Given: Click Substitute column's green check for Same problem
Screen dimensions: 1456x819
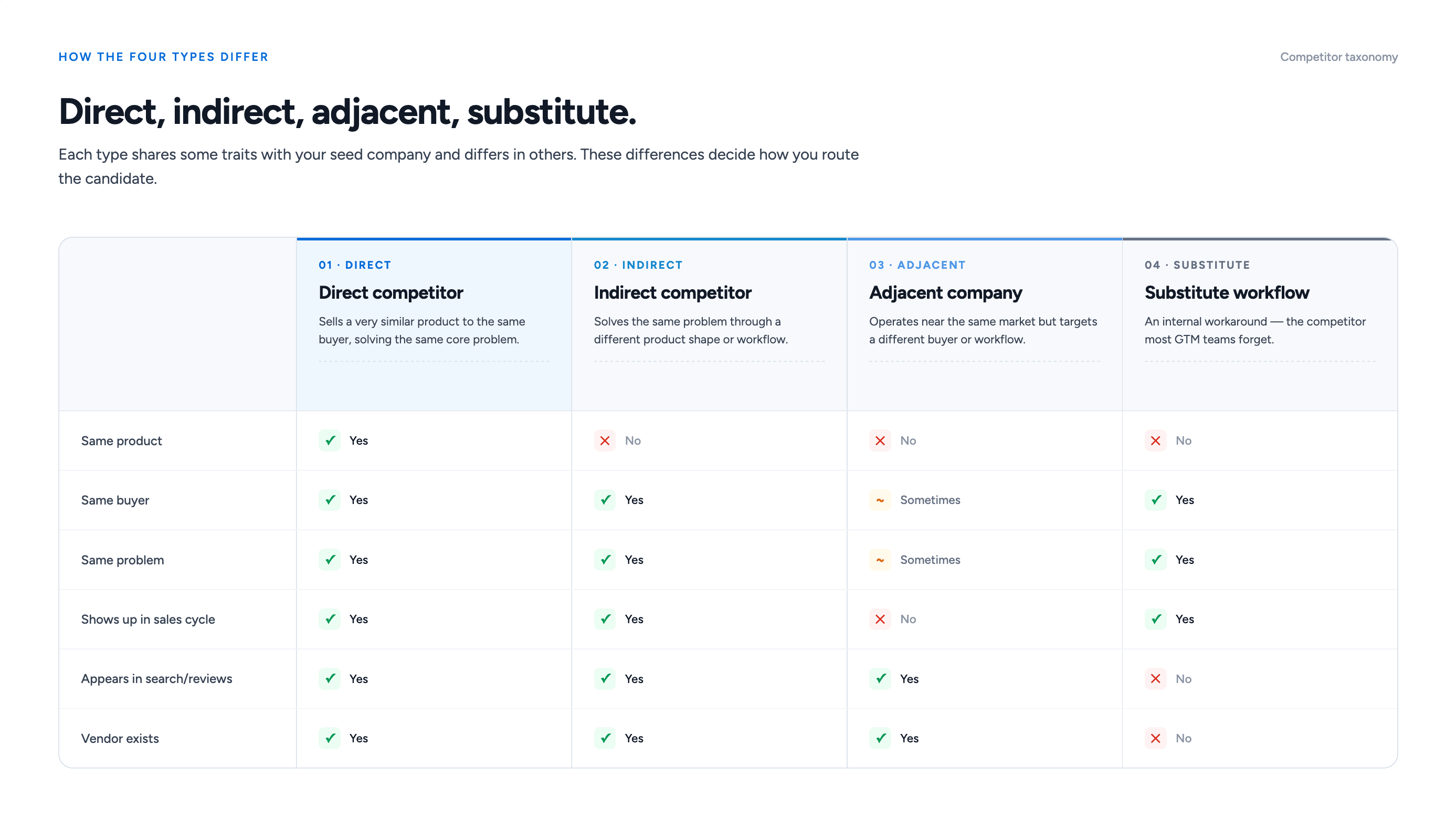Looking at the screenshot, I should coord(1155,560).
